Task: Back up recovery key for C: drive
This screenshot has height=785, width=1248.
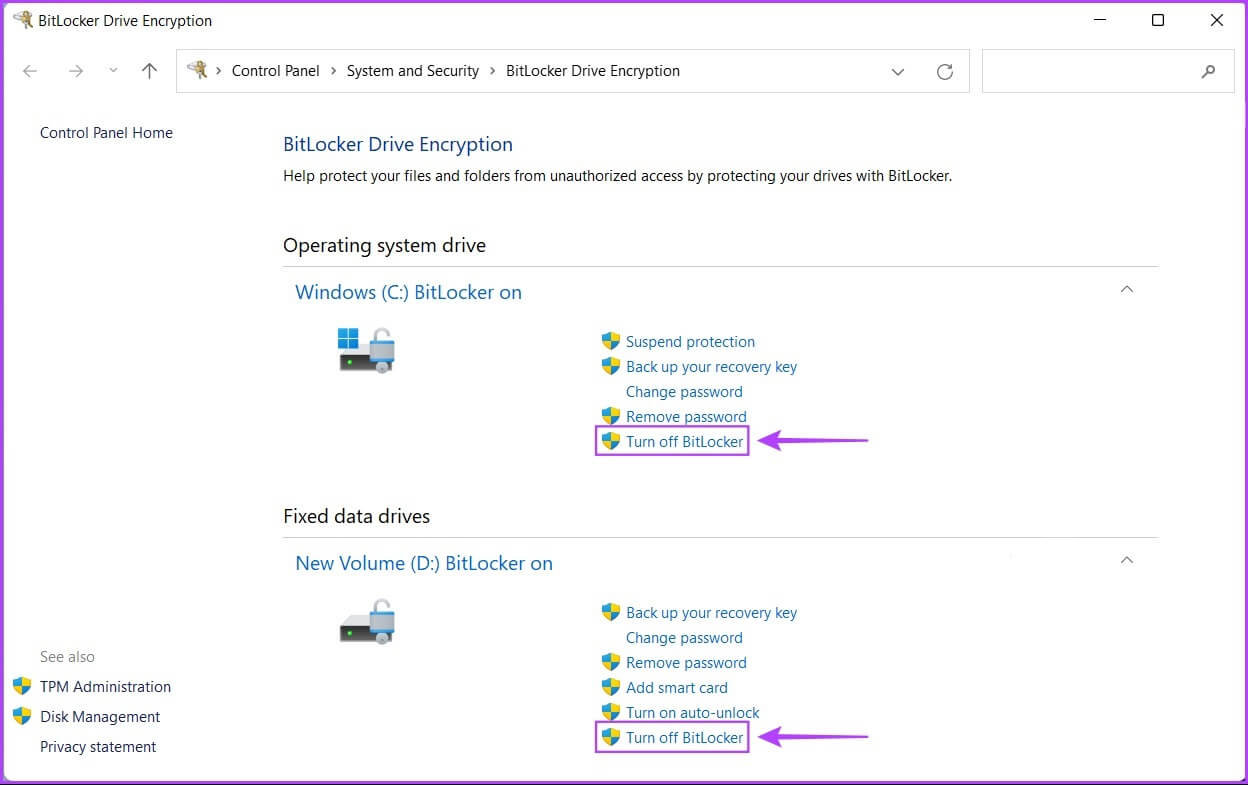Action: pos(711,367)
